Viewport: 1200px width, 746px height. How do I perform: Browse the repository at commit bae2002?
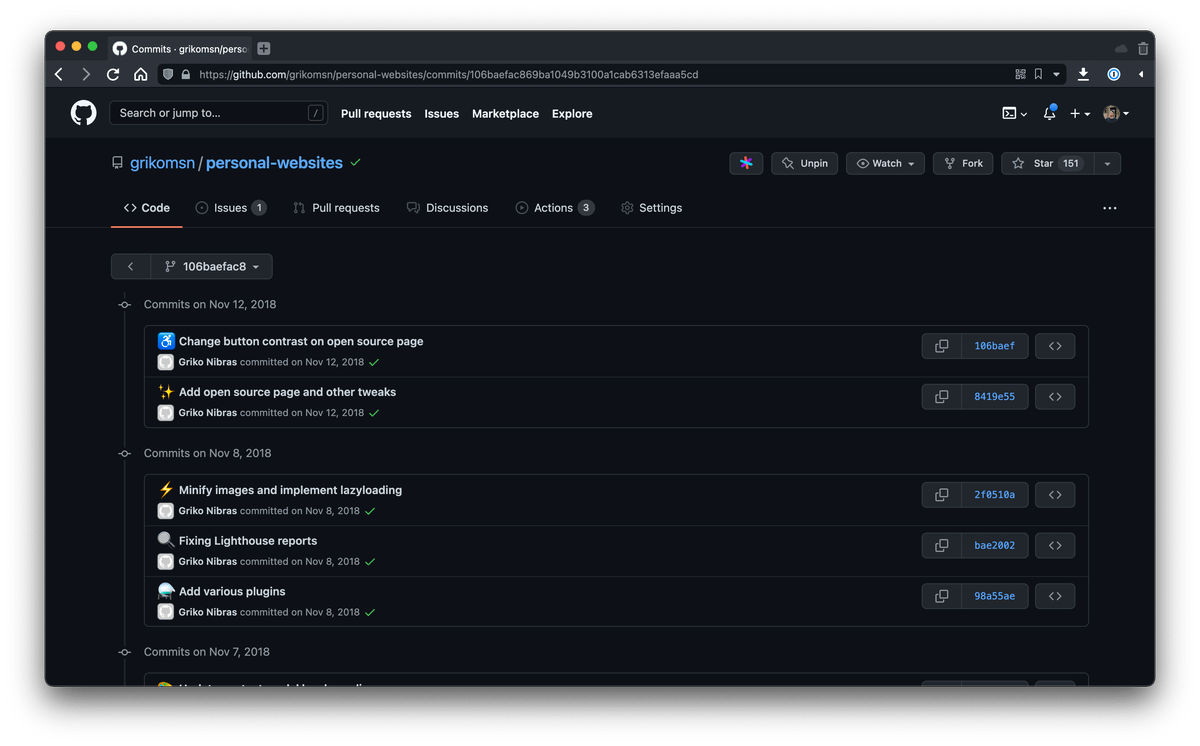pyautogui.click(x=1055, y=546)
